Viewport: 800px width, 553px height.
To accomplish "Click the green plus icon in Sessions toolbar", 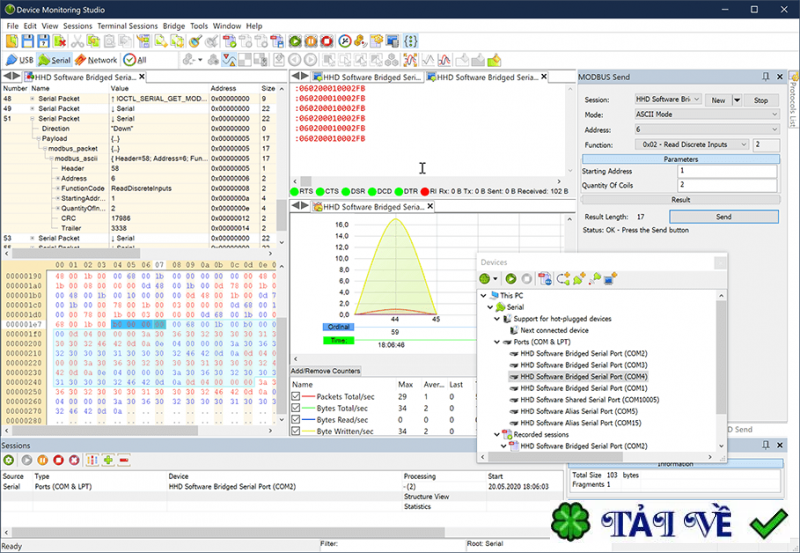I will pos(107,460).
